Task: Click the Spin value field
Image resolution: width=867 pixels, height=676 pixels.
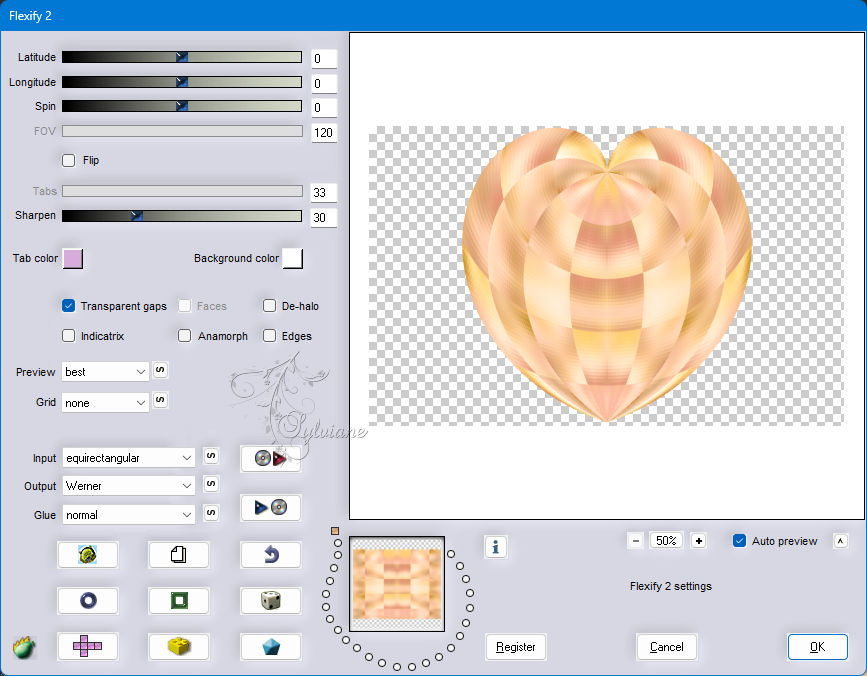Action: point(324,107)
